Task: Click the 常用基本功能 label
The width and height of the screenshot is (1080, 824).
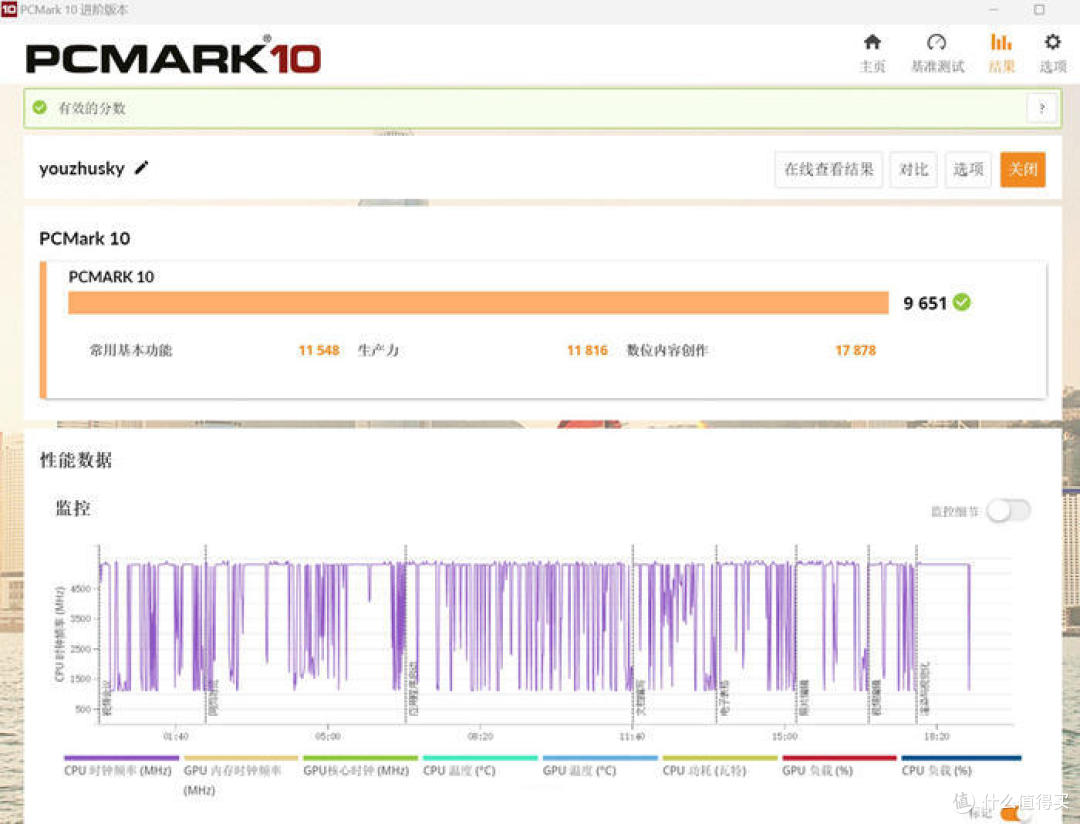Action: click(x=131, y=350)
